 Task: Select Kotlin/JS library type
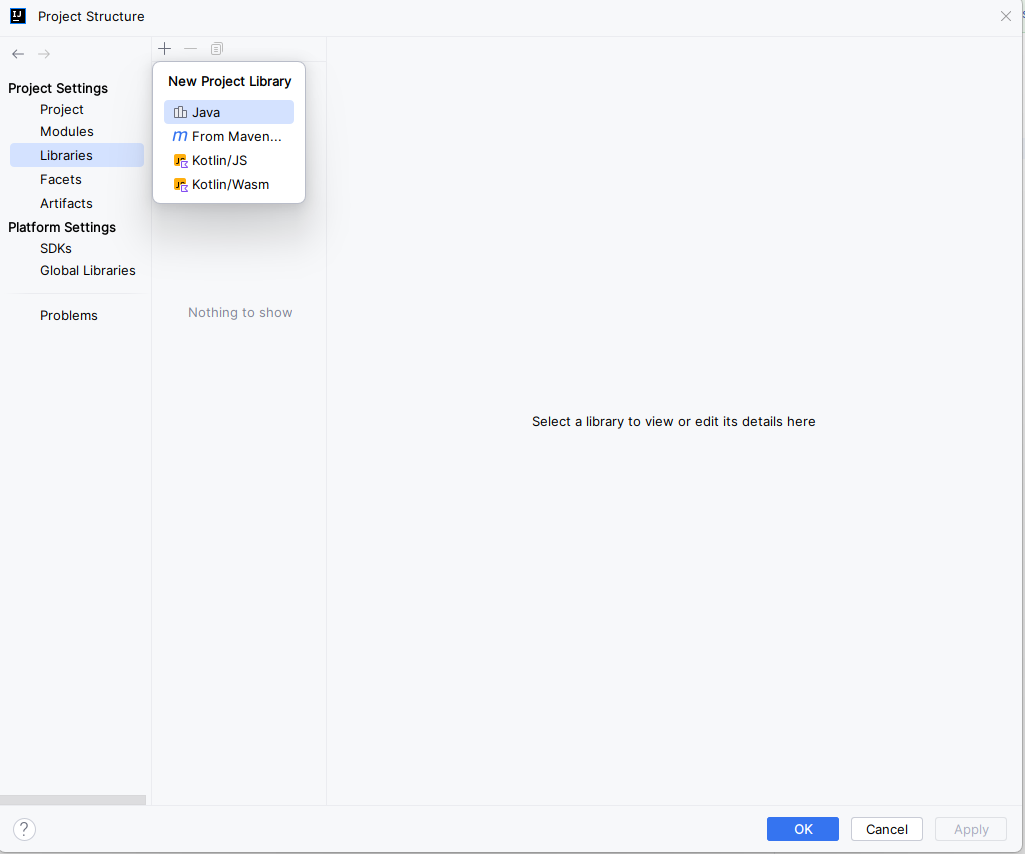pos(229,160)
